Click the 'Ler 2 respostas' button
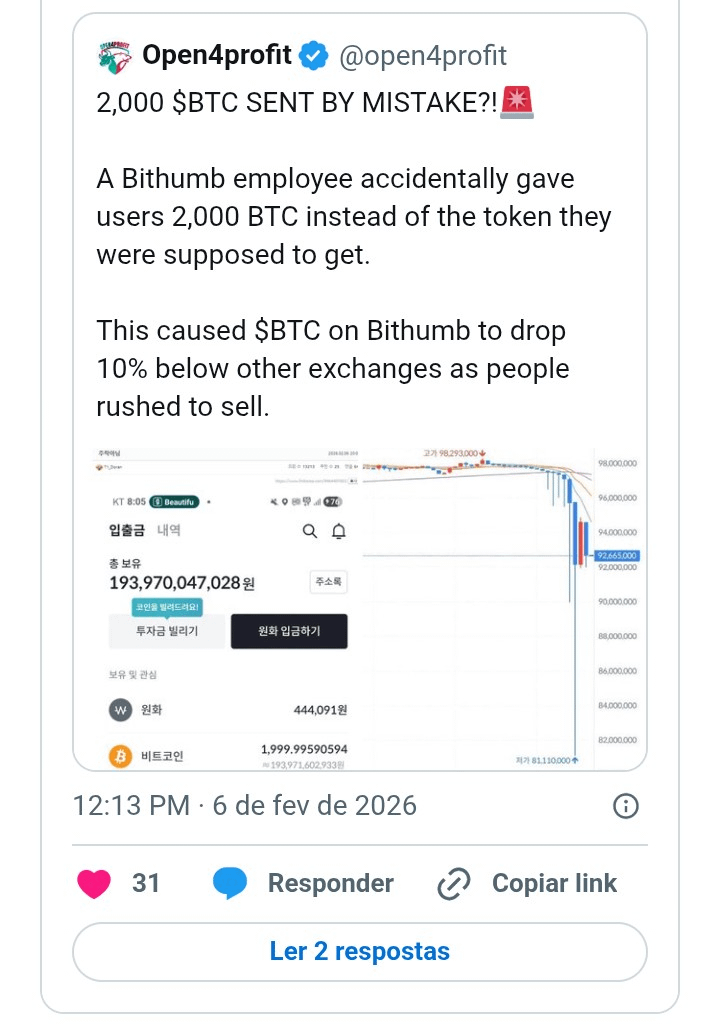 tap(360, 950)
